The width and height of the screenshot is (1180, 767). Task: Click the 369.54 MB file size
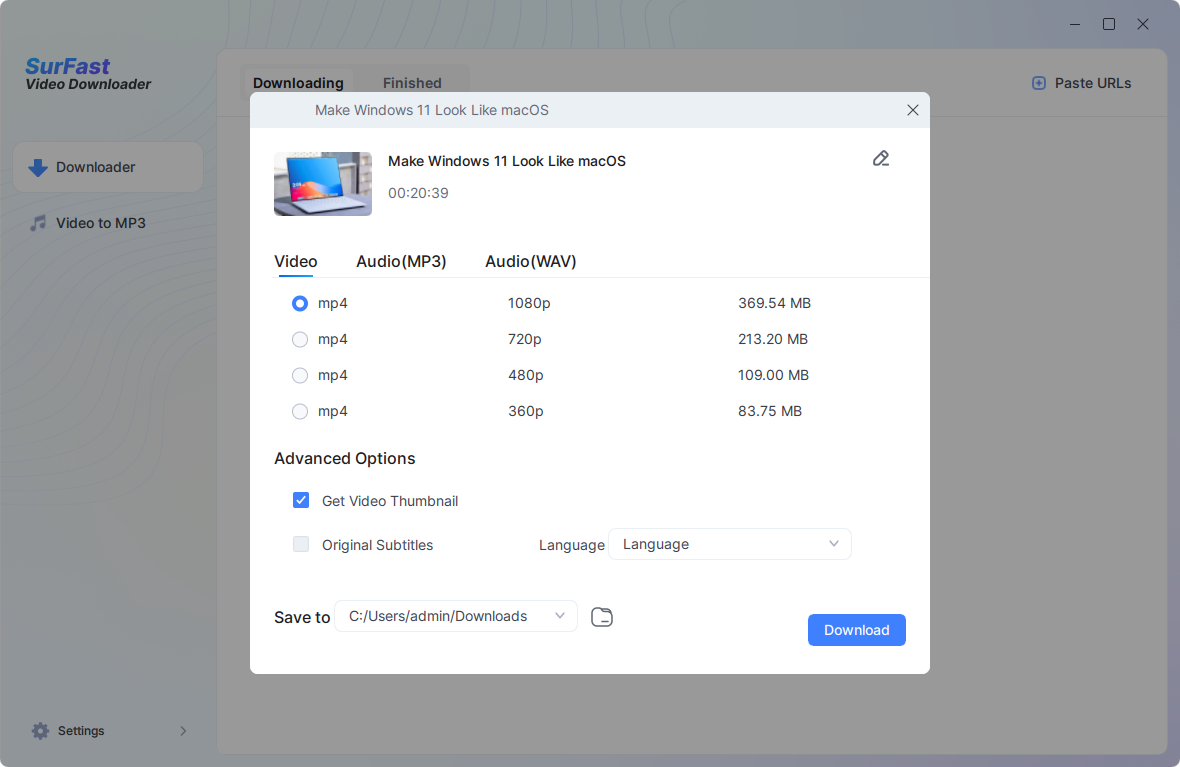point(774,303)
